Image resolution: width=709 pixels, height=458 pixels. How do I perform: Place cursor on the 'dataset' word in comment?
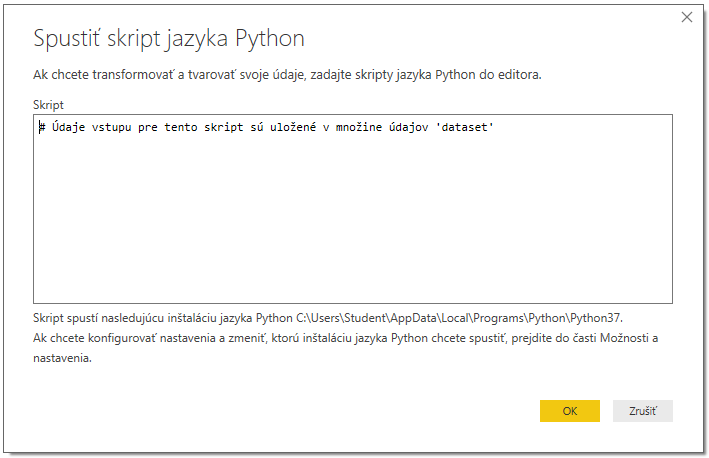coord(464,127)
